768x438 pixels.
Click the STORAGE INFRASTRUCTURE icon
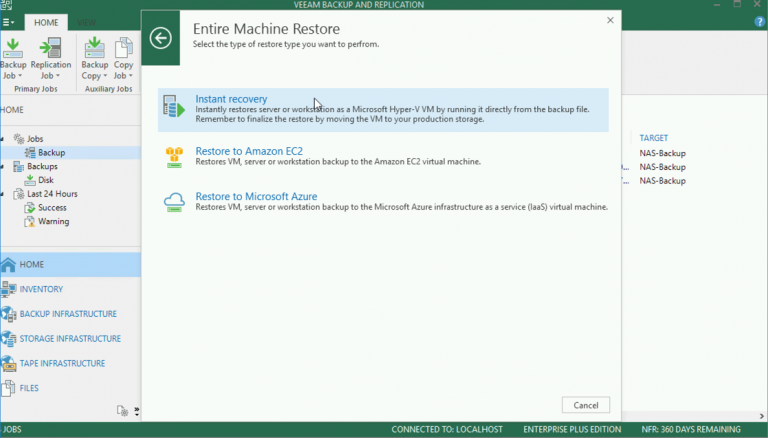click(8, 339)
